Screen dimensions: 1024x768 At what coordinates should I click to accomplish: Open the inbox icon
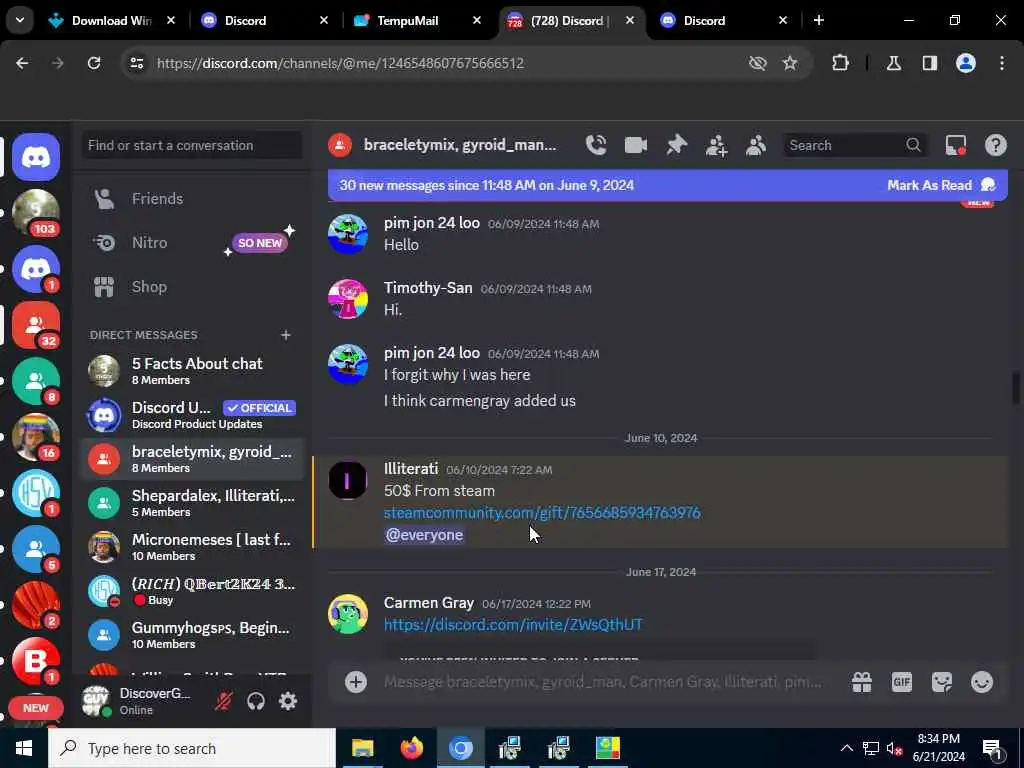click(955, 145)
